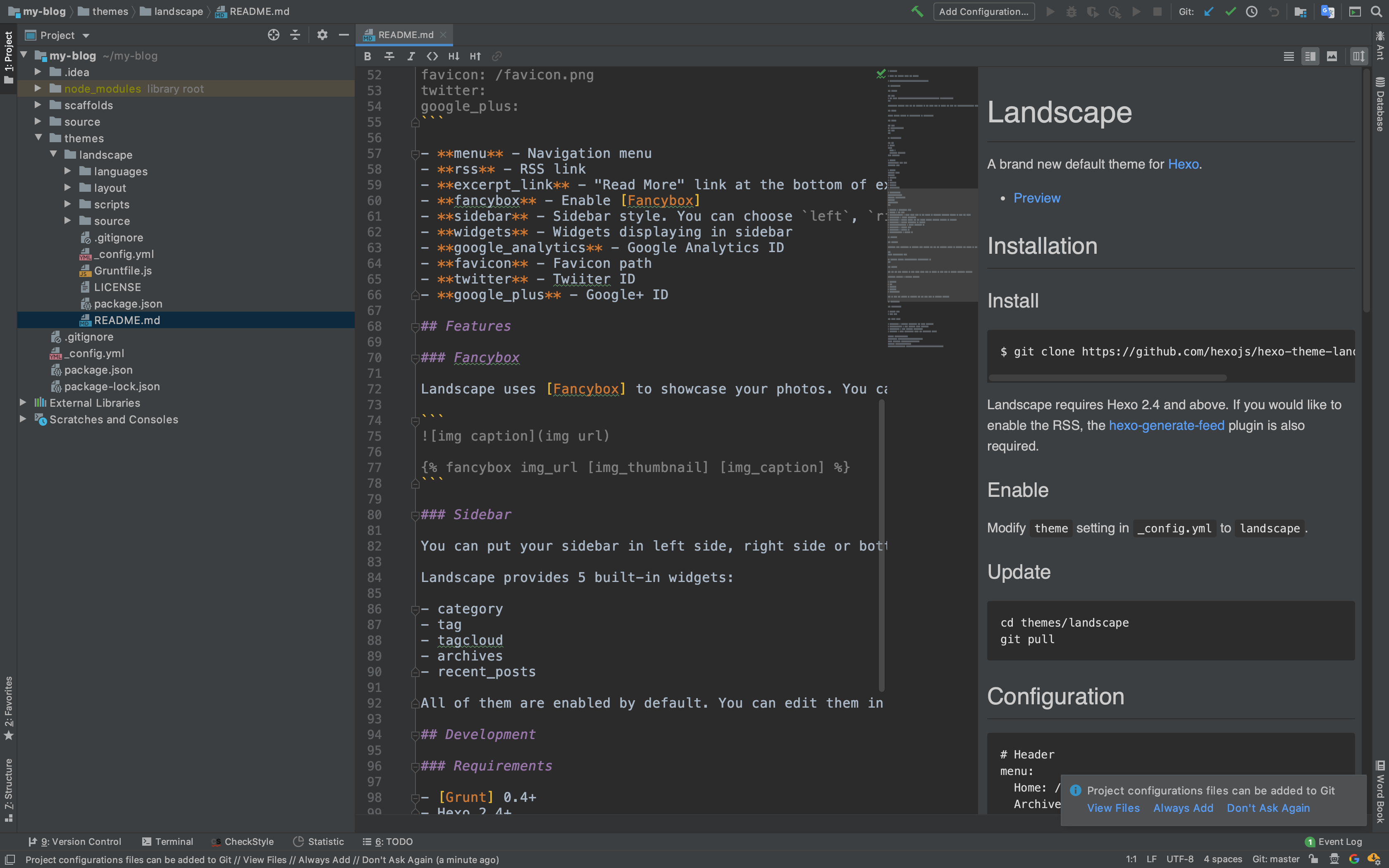Switch to editor-only Markdown view mode
This screenshot has width=1389, height=868.
point(1289,56)
